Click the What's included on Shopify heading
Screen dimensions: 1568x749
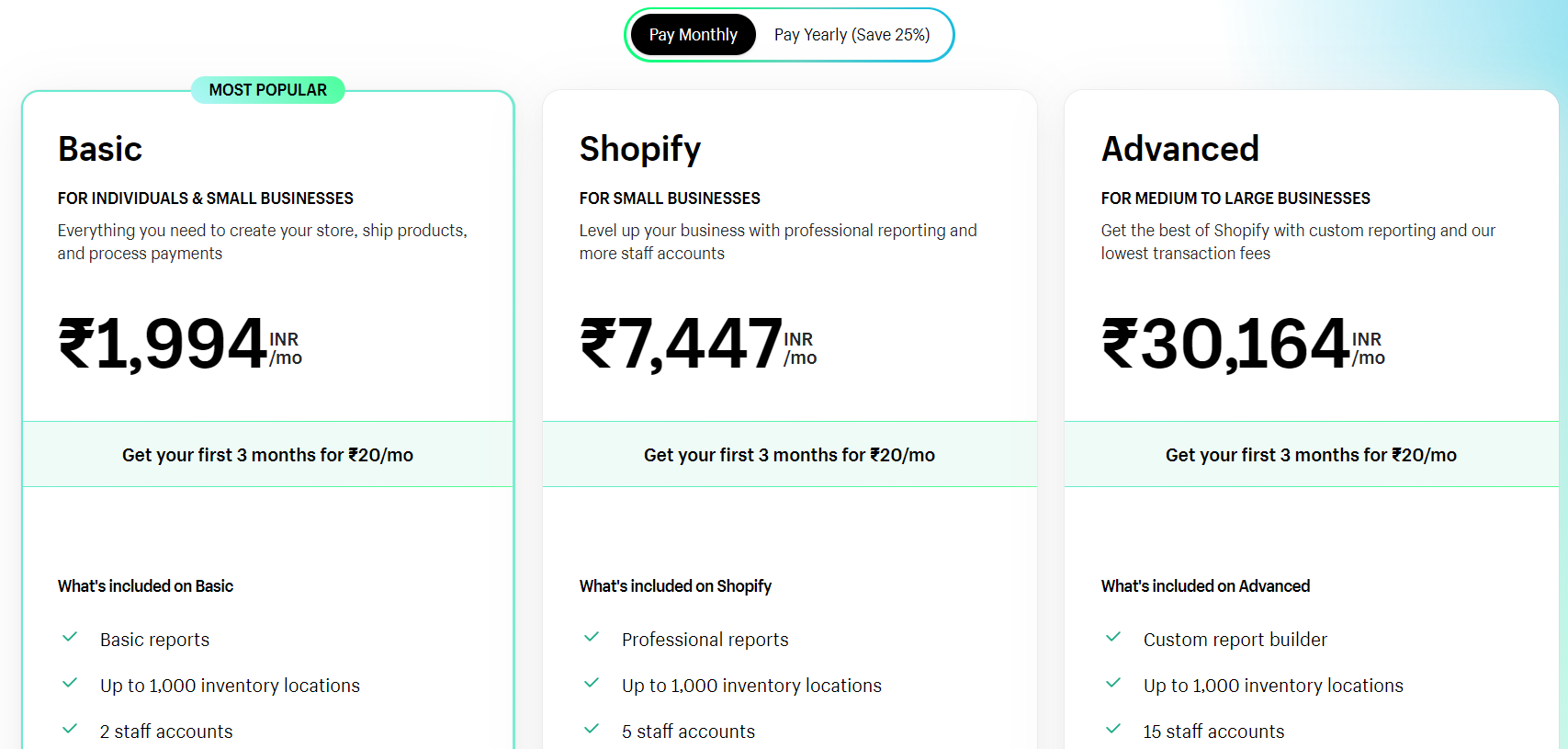(675, 585)
